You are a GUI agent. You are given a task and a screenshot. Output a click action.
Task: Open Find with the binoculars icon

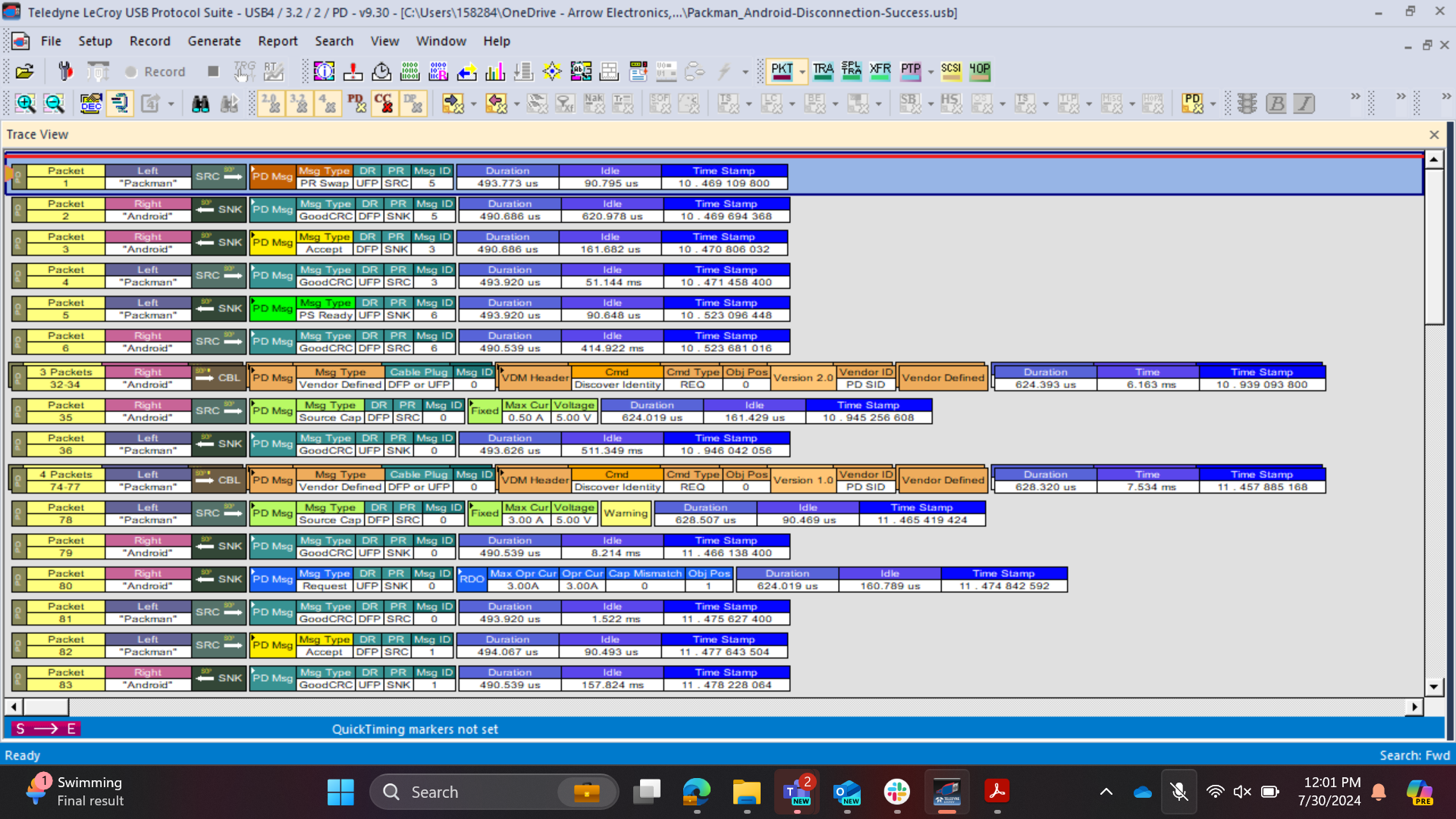click(200, 104)
